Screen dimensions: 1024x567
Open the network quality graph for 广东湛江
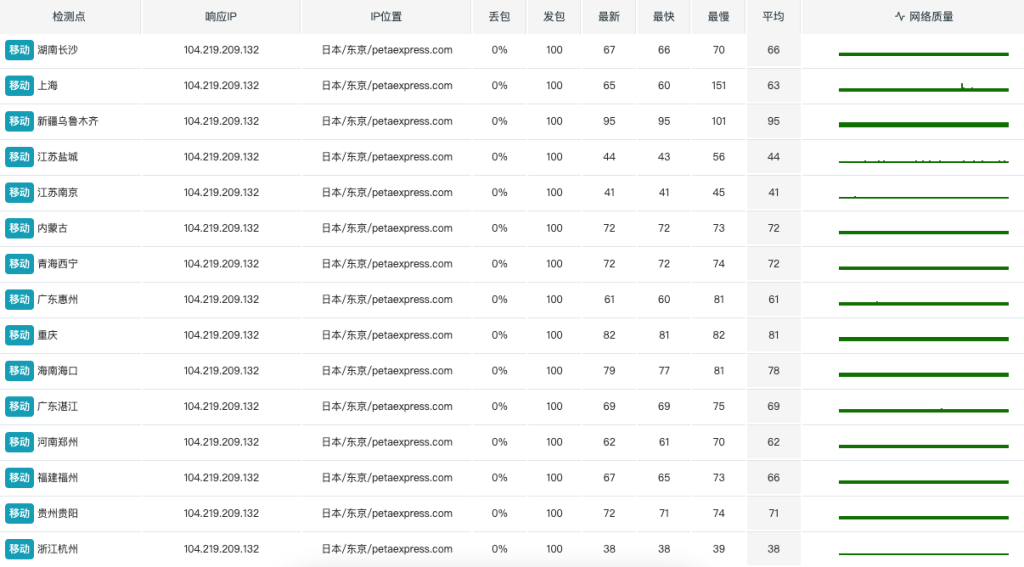click(x=923, y=410)
